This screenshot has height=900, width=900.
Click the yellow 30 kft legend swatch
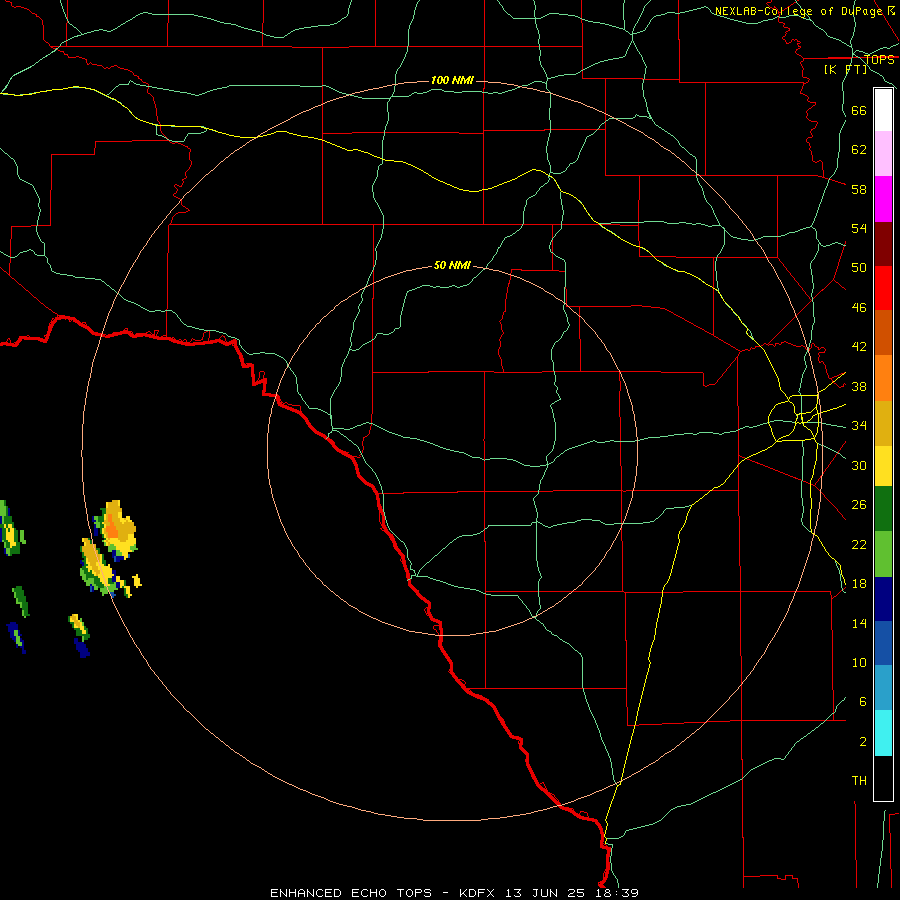point(883,466)
